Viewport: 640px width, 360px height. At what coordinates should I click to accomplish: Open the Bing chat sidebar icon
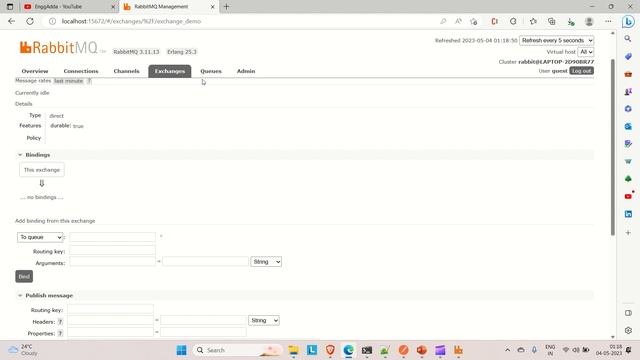tap(628, 21)
